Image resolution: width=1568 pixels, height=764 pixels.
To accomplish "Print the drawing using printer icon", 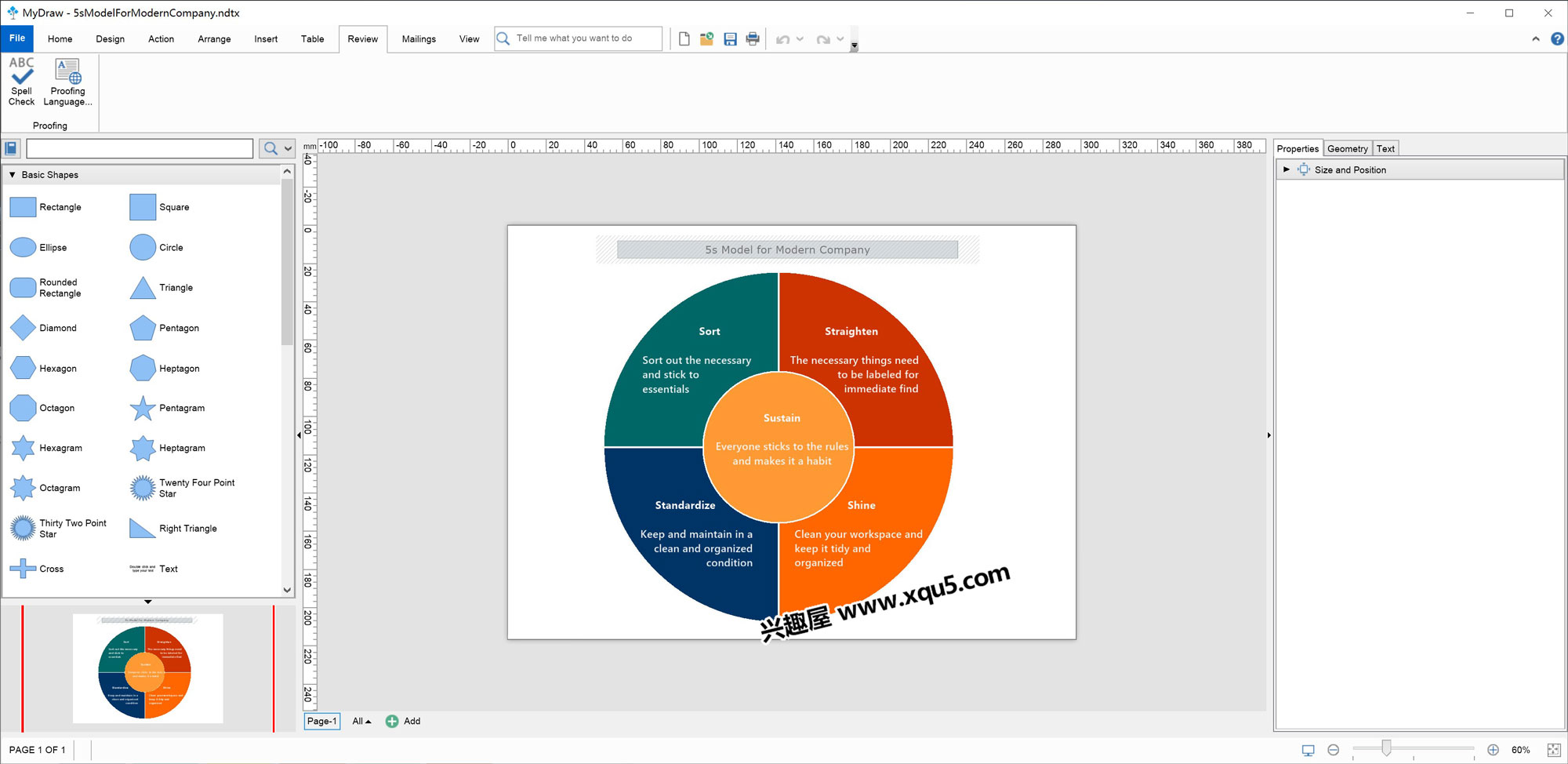I will [x=753, y=38].
